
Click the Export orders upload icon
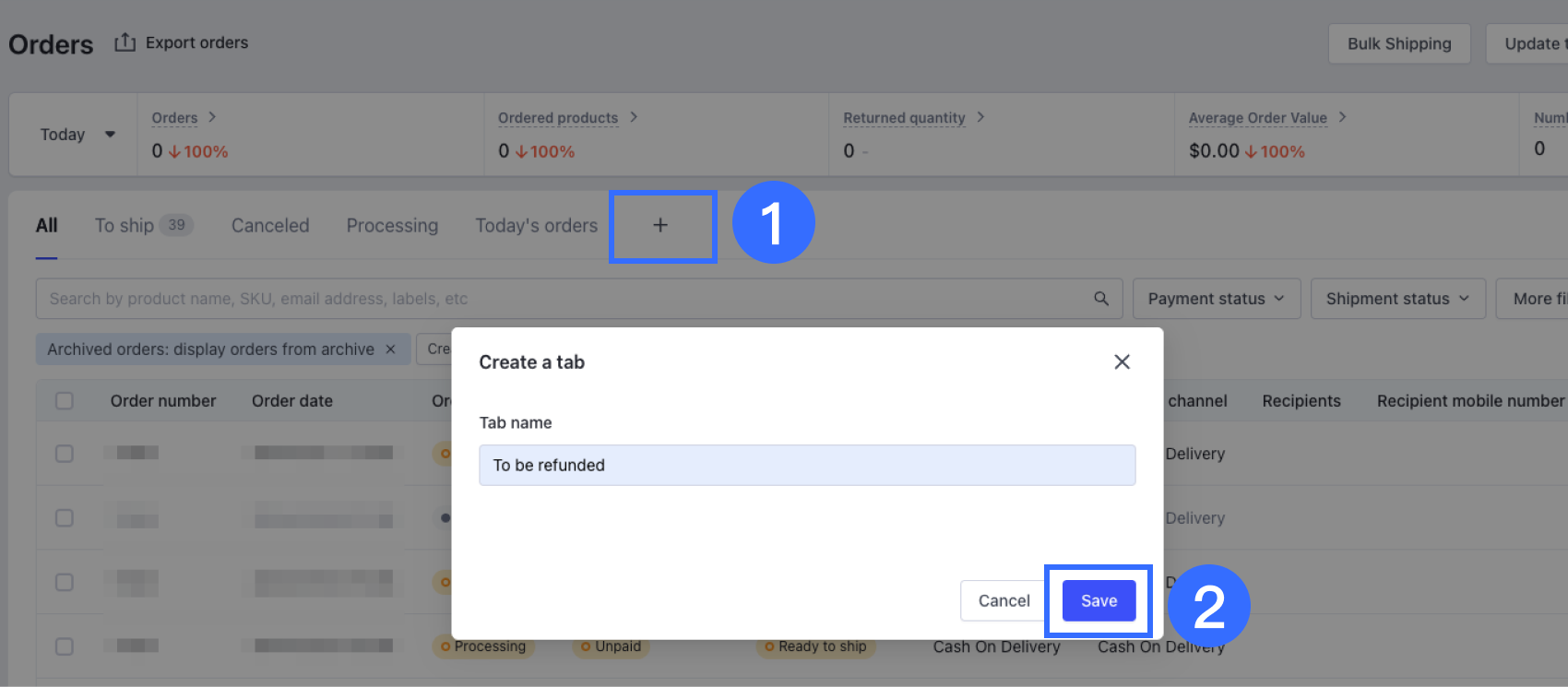(x=125, y=42)
